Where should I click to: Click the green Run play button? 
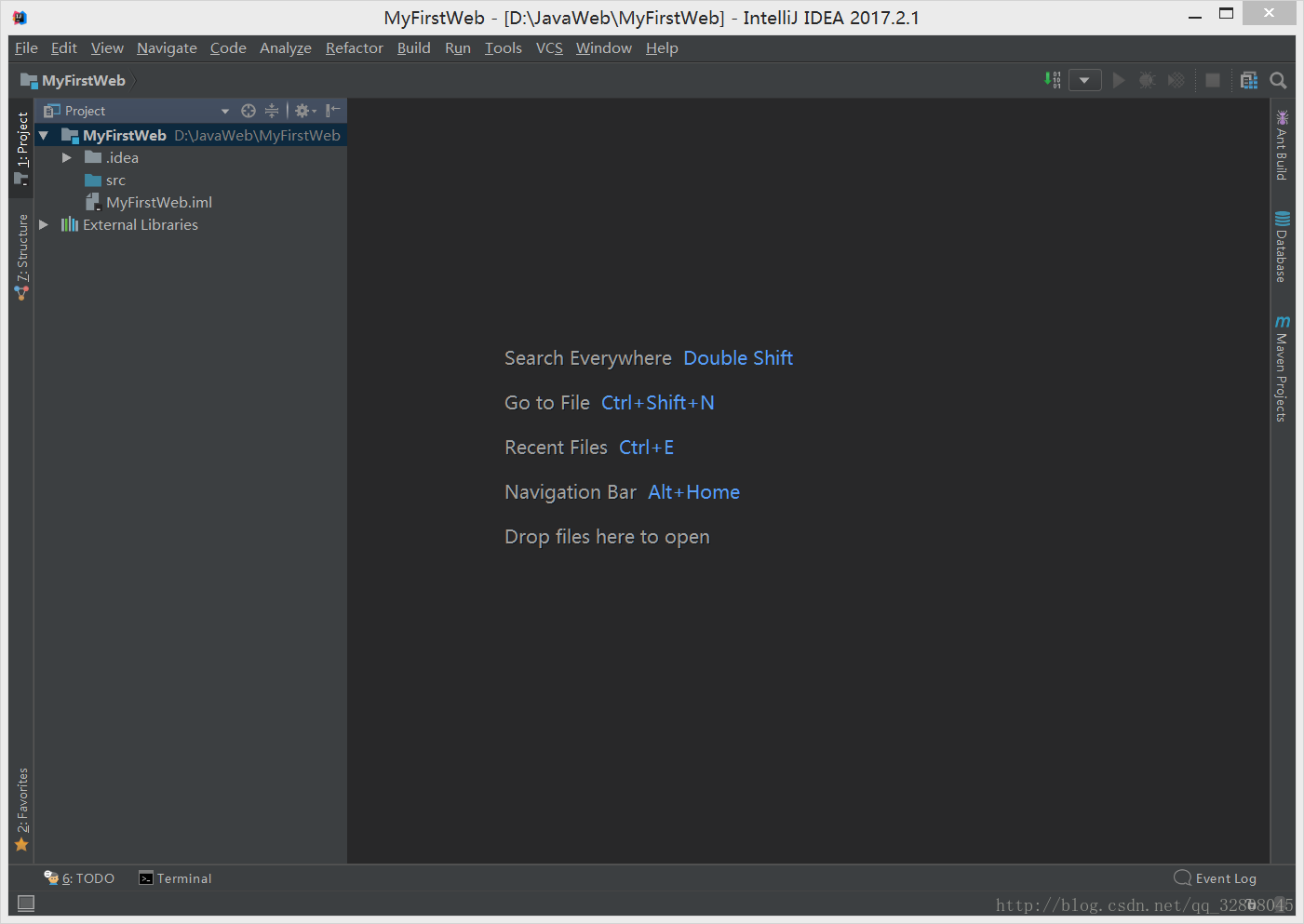pyautogui.click(x=1119, y=80)
